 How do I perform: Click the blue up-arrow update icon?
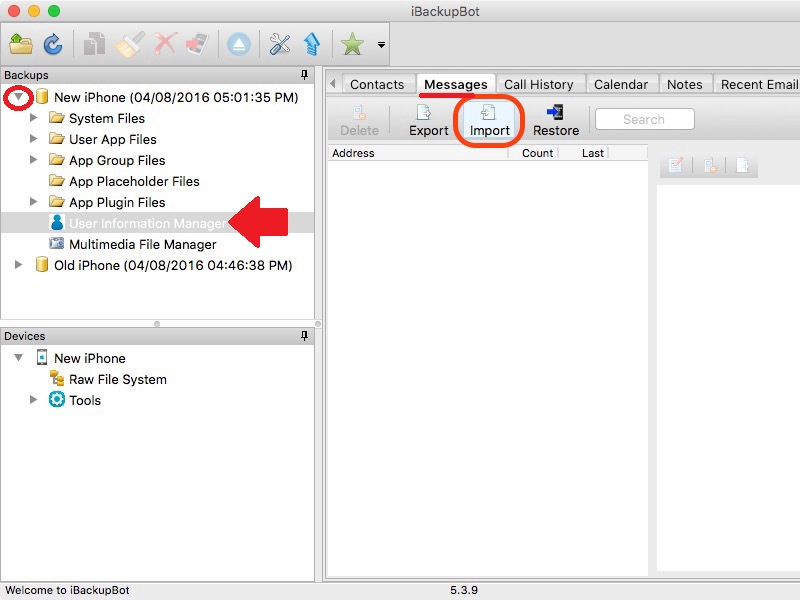312,44
